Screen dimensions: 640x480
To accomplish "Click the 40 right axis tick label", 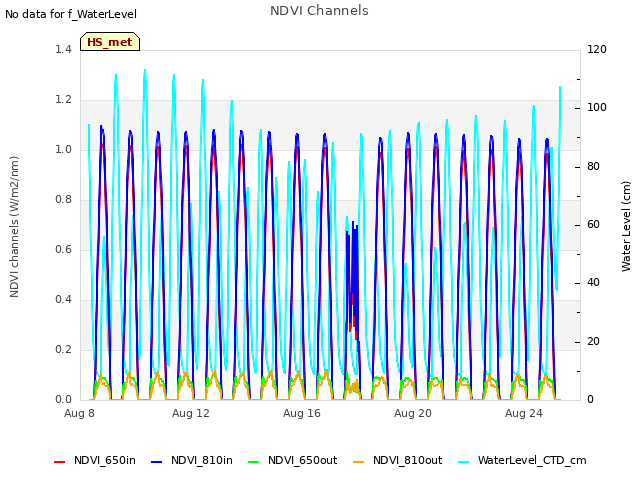I will [x=593, y=283].
